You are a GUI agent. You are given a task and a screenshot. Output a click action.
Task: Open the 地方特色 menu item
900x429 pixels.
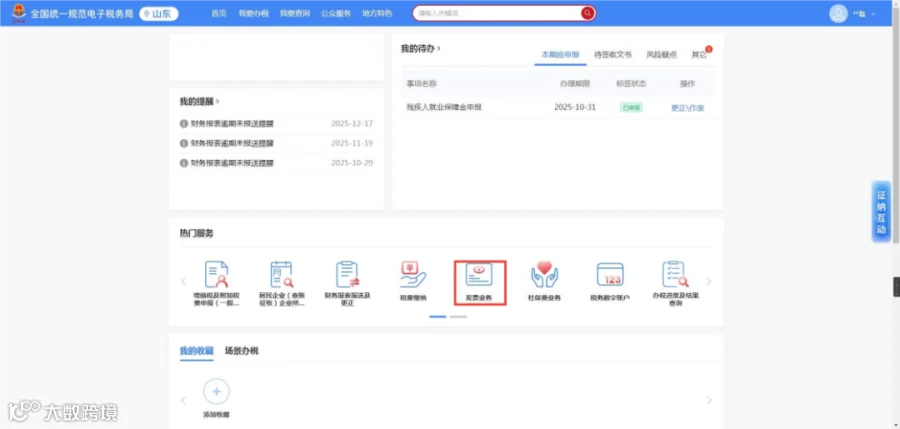pos(378,13)
